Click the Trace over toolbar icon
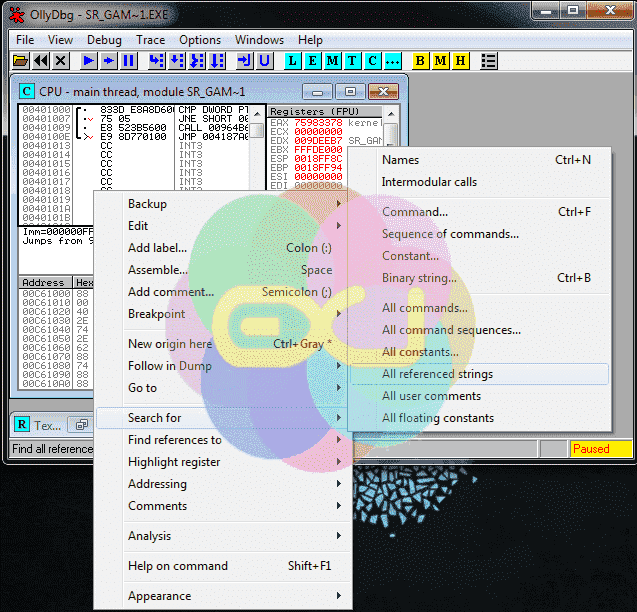 (x=217, y=61)
